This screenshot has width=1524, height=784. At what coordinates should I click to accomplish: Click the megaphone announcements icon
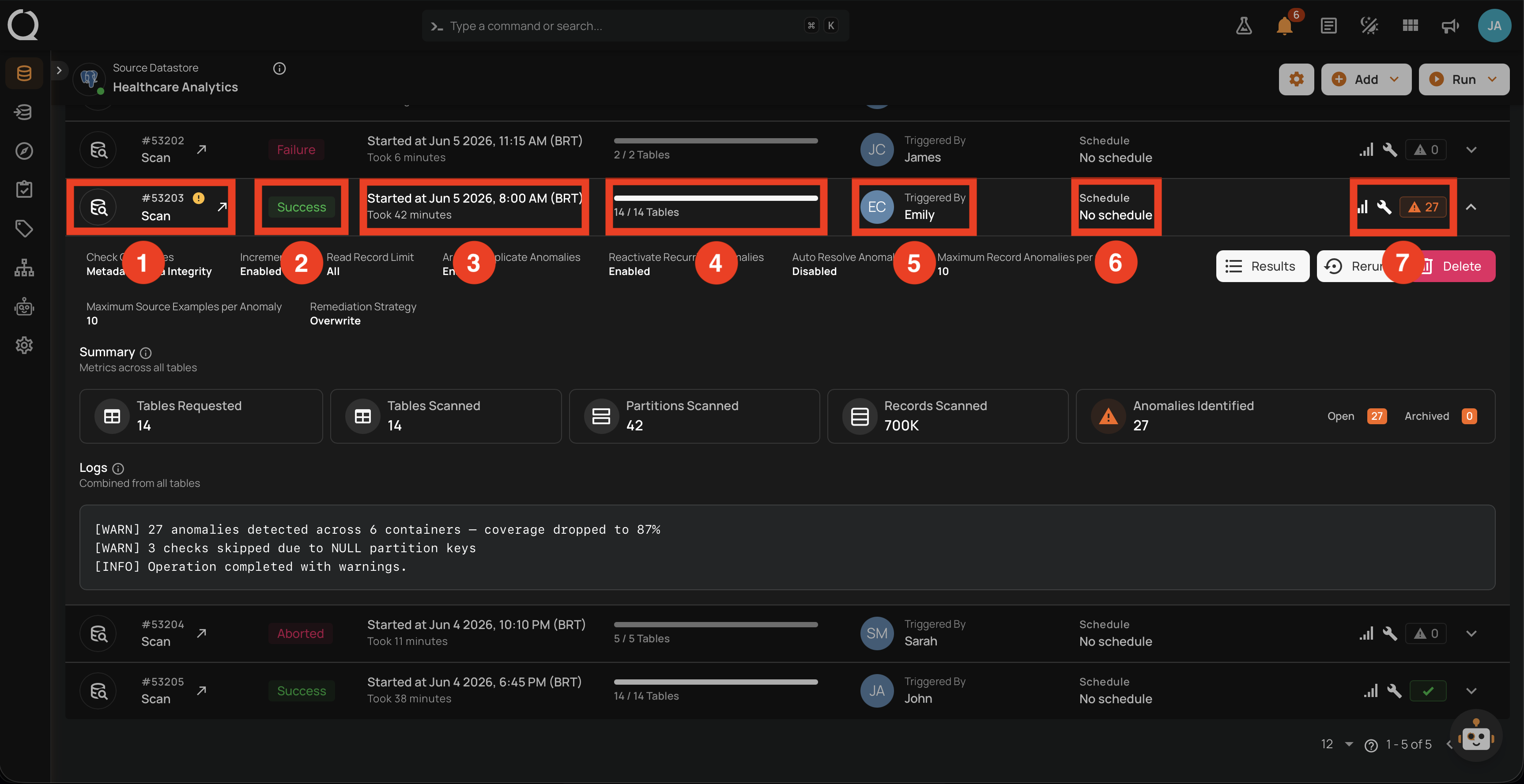[x=1450, y=26]
